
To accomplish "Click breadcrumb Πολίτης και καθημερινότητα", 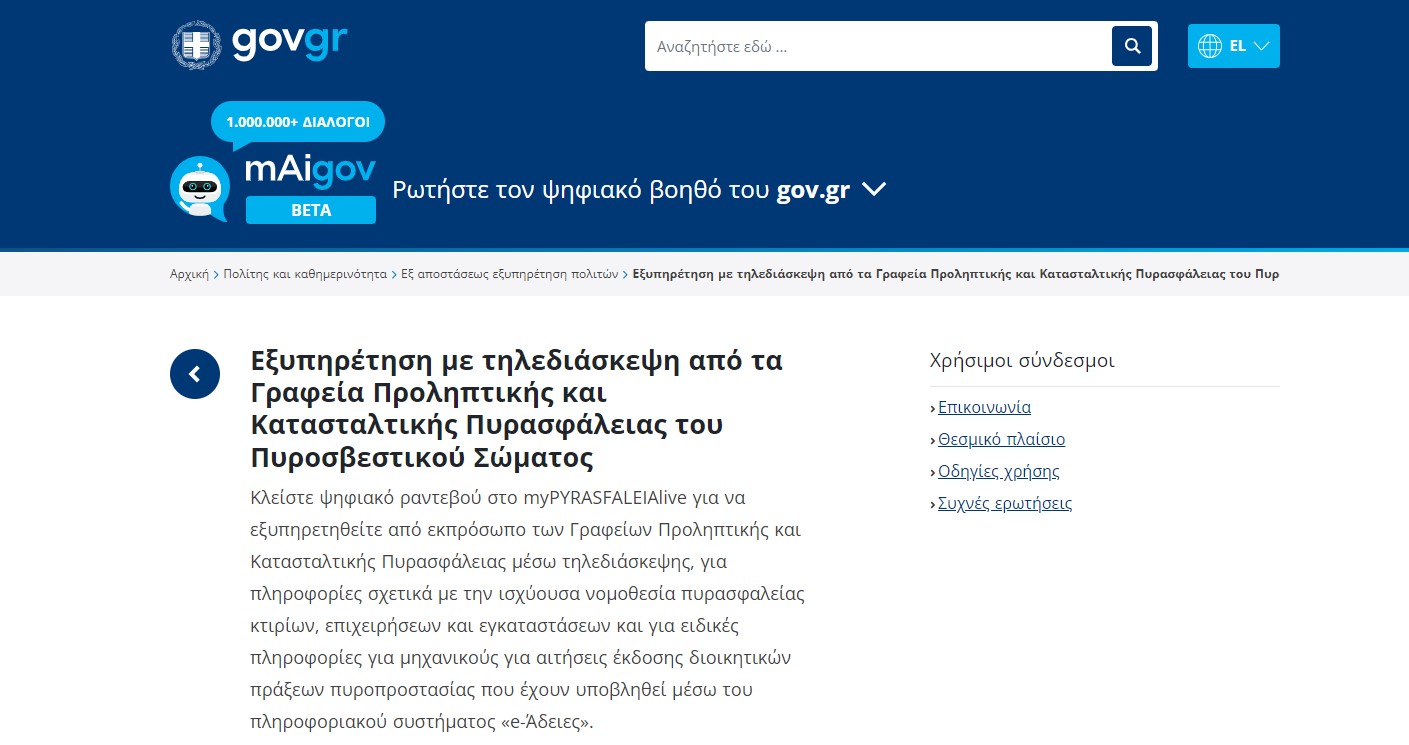I will click(x=306, y=273).
